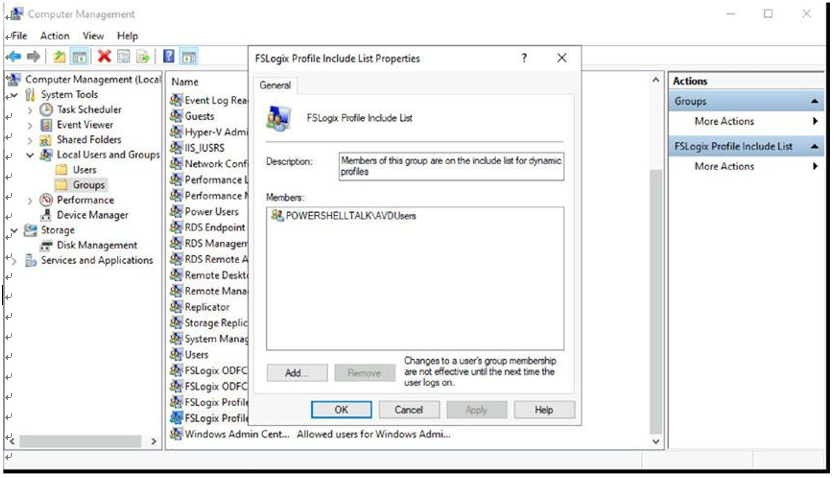
Task: Click the Users folder icon in tree
Action: [62, 169]
